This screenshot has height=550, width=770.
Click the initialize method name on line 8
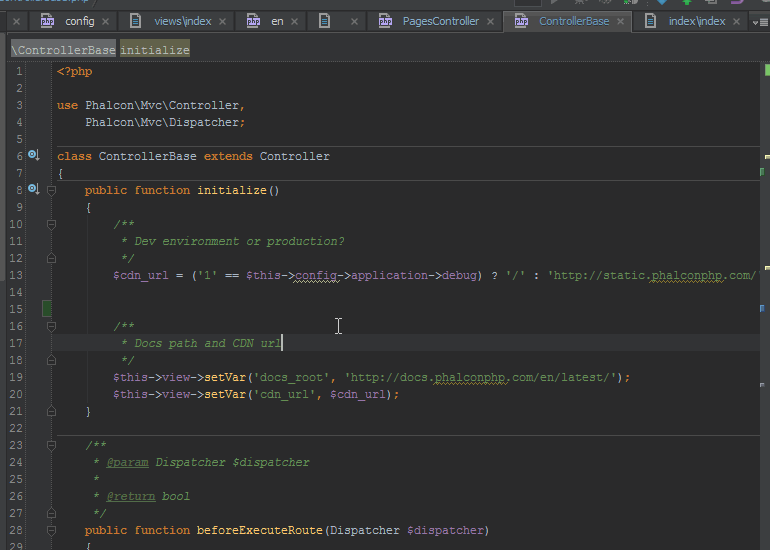pyautogui.click(x=232, y=190)
